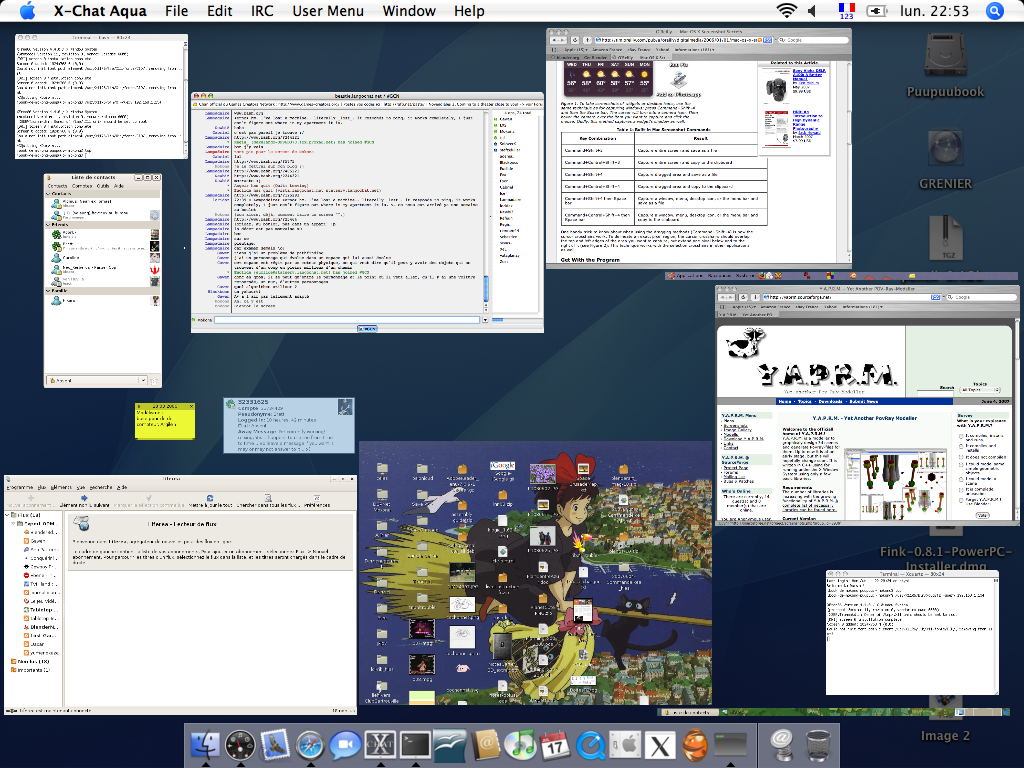Click the volume speaker icon in menu bar
1024x768 pixels.
click(812, 10)
